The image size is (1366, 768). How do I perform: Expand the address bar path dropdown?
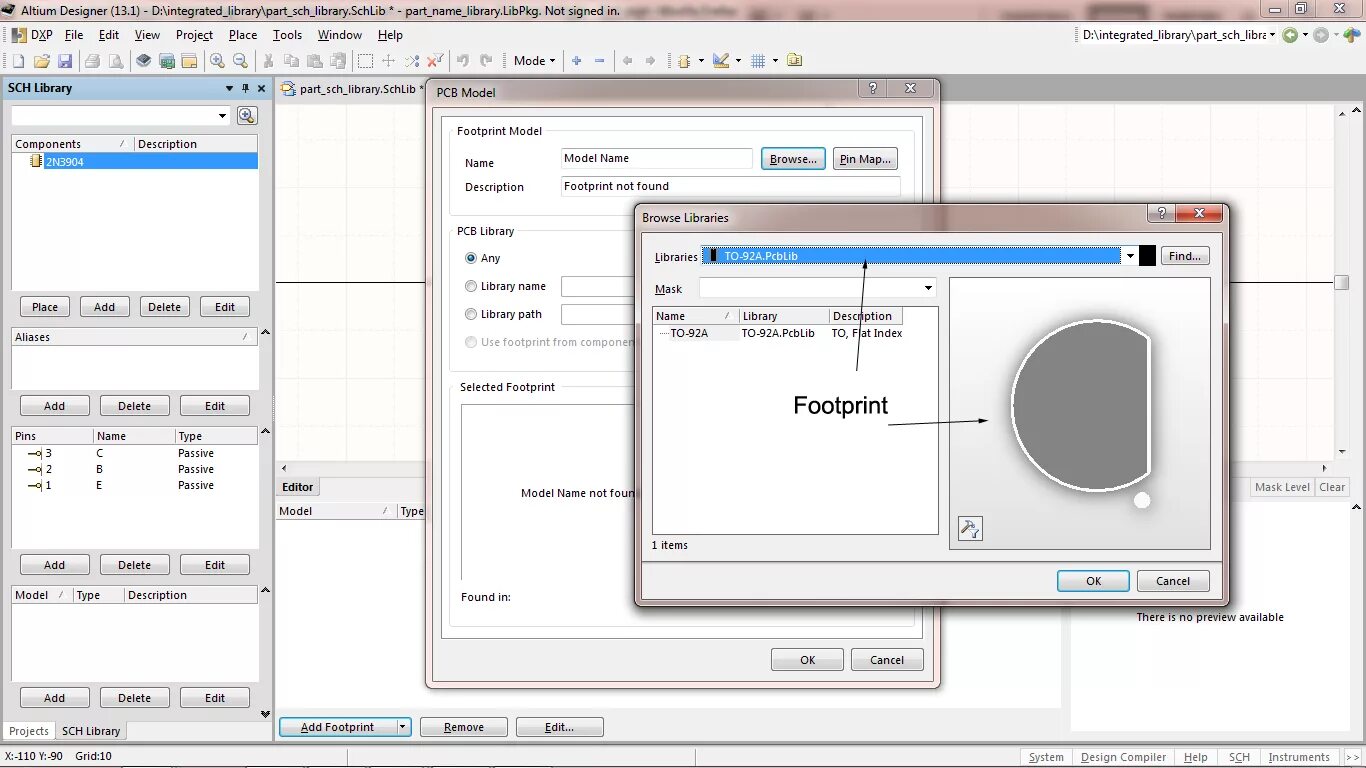[x=1271, y=35]
